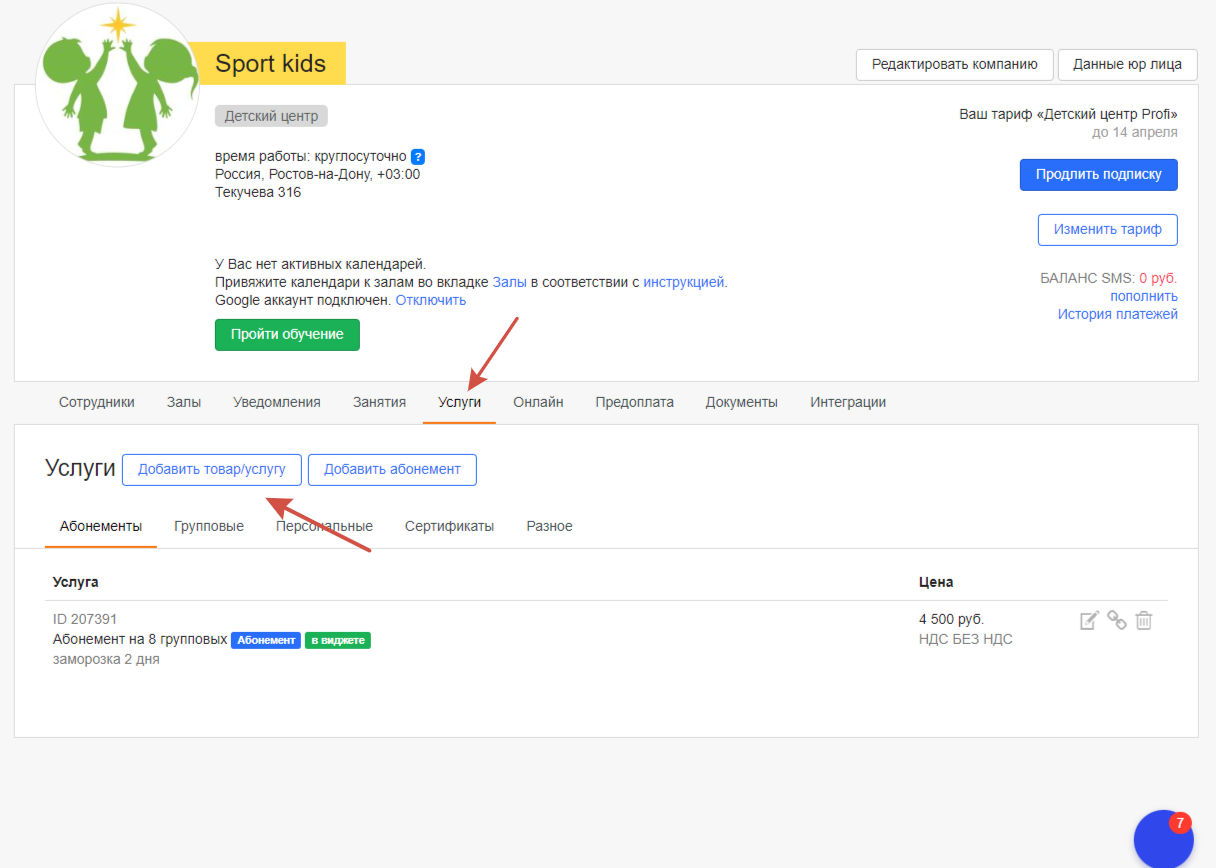This screenshot has width=1216, height=868.
Task: Click the Изменить тариф button
Action: [1107, 229]
